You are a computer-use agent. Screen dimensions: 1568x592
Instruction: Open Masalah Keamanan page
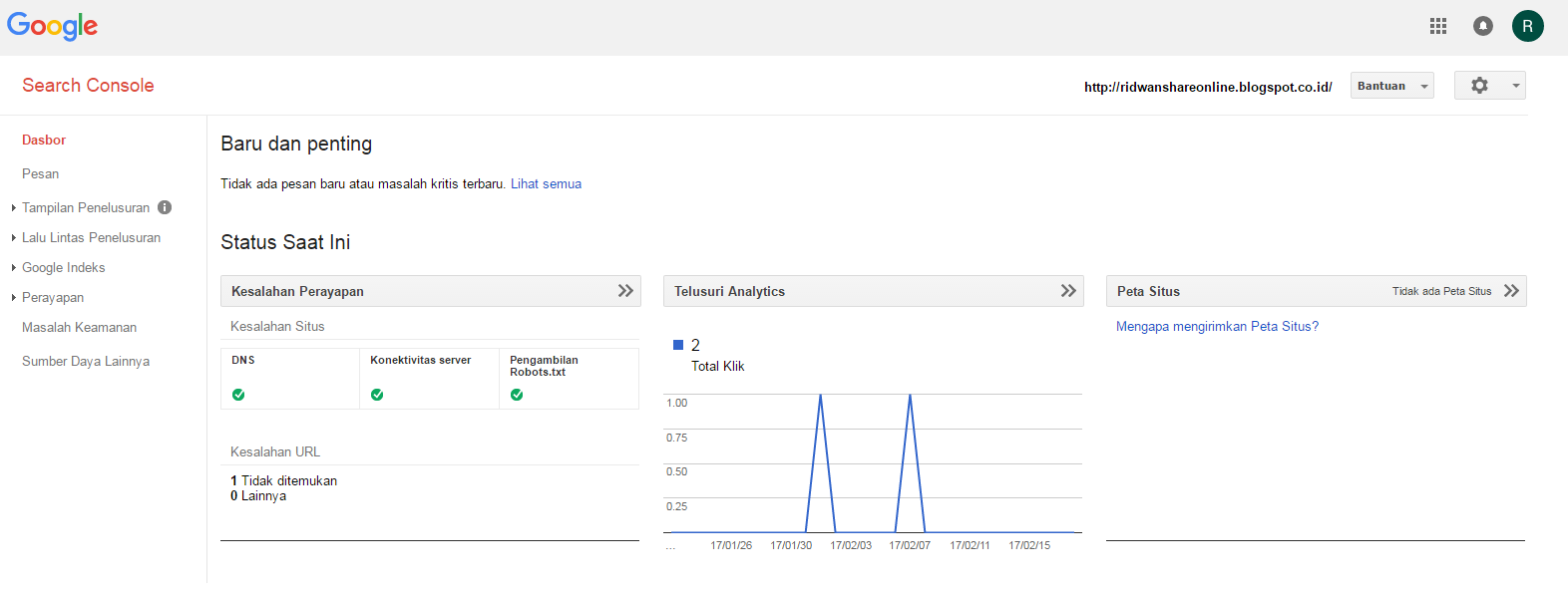click(79, 327)
